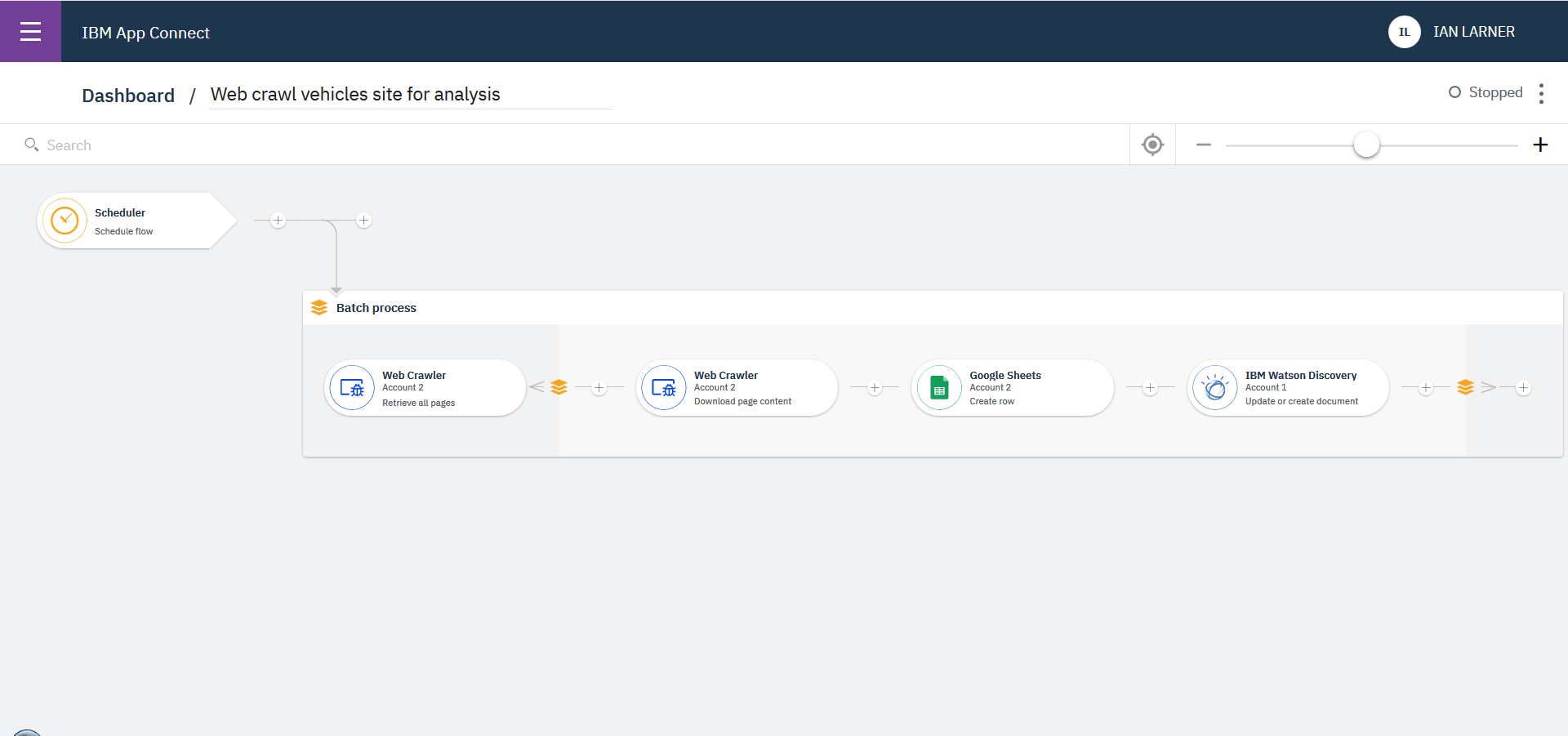Image resolution: width=1568 pixels, height=736 pixels.
Task: Click the zoom in plus icon
Action: tap(1540, 145)
